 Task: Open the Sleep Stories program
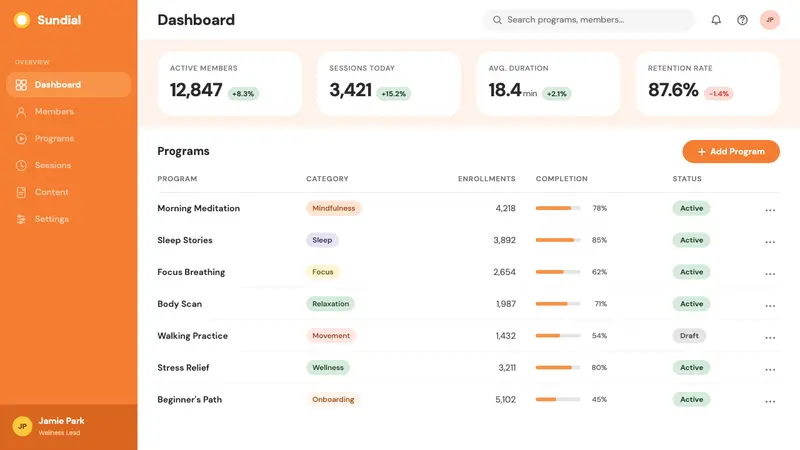tap(185, 240)
